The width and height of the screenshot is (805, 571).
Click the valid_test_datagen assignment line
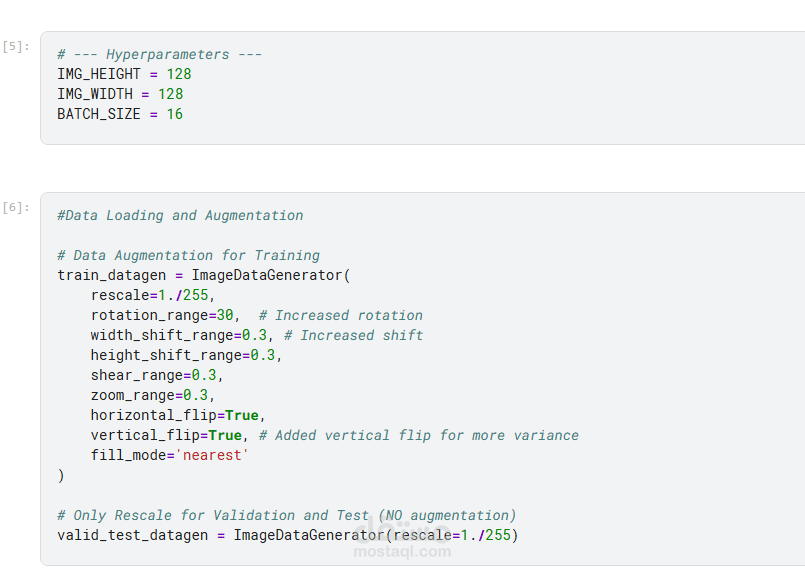coord(288,535)
